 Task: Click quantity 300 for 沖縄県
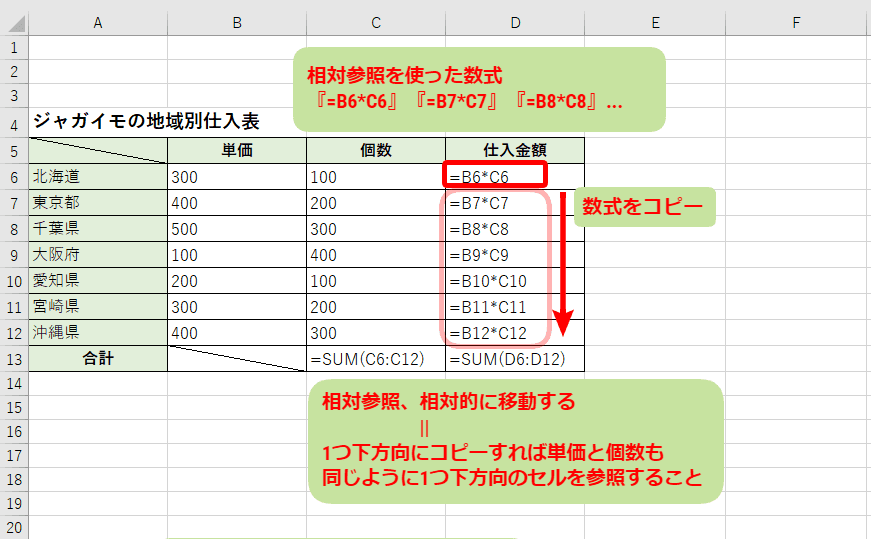376,332
